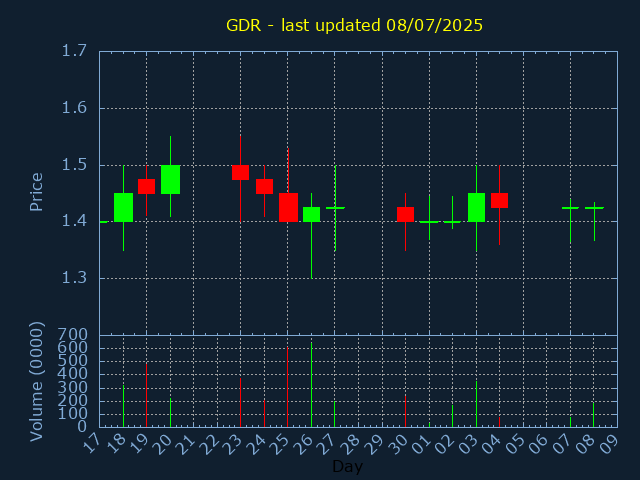
Task: Click the short green volume bar for day 07
Action: [x=570, y=422]
